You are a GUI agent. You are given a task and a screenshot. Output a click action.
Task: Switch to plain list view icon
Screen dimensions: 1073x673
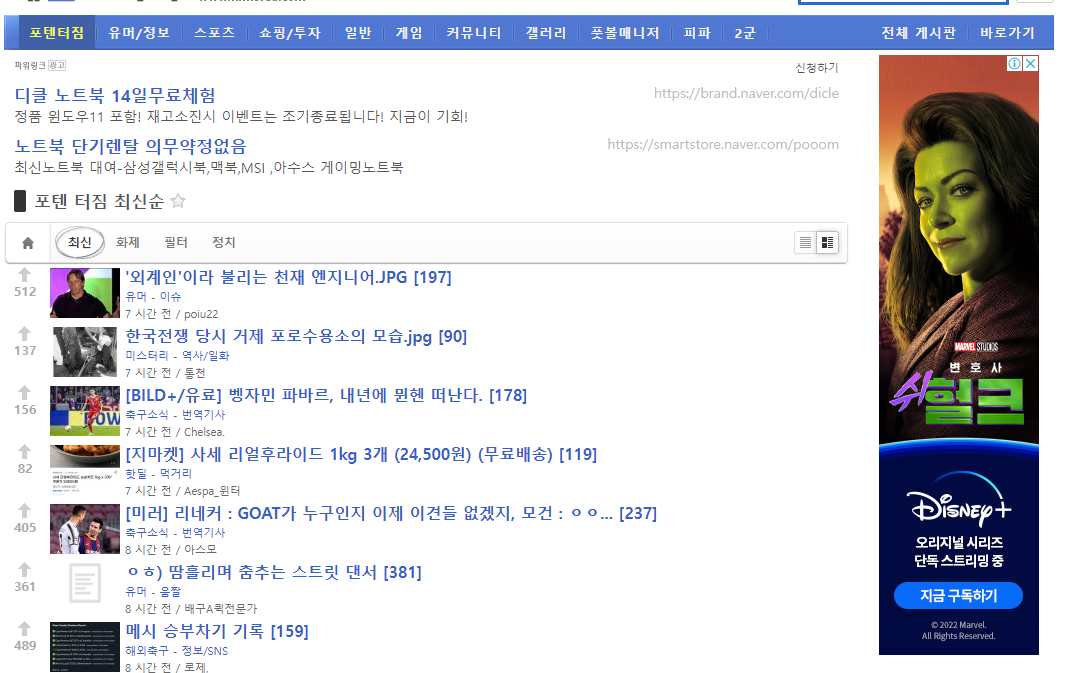pos(805,242)
